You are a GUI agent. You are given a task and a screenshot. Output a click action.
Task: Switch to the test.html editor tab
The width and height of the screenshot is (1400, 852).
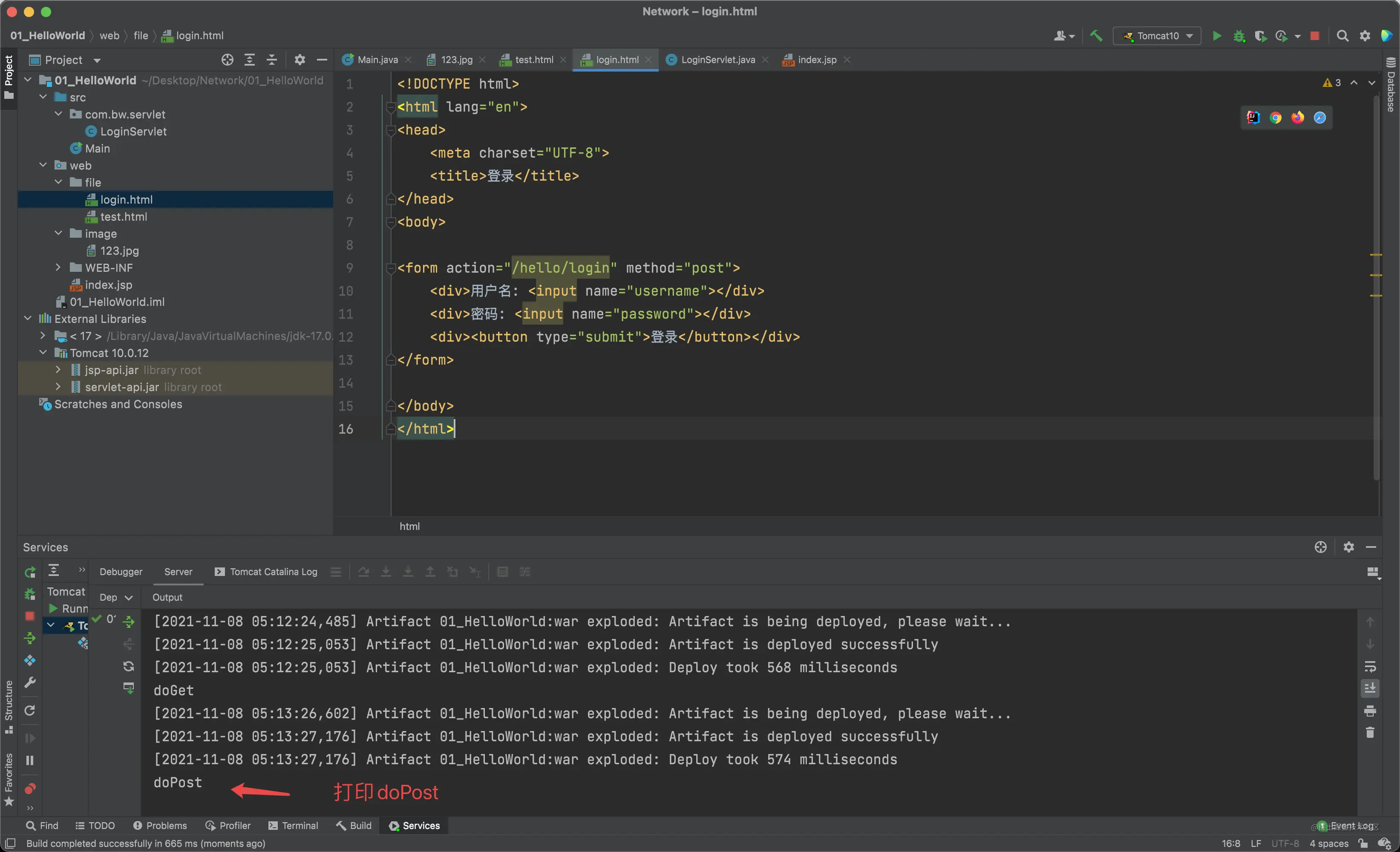[x=533, y=60]
